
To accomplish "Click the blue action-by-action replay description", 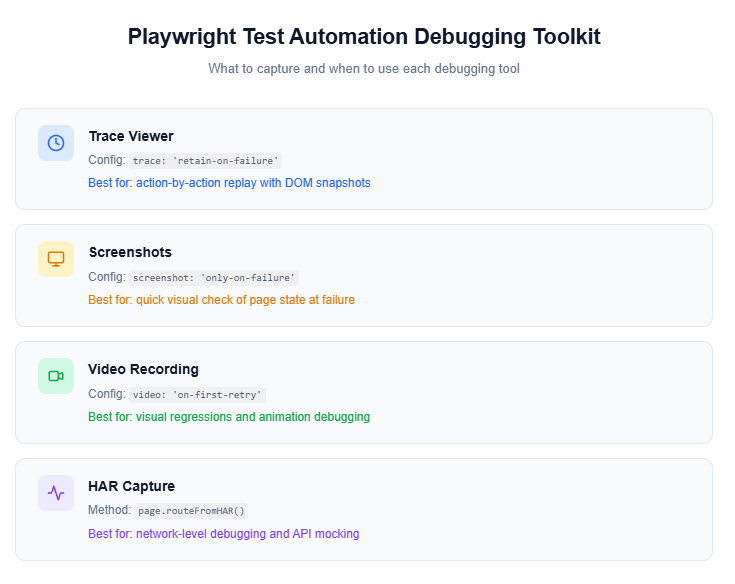I will click(x=229, y=183).
